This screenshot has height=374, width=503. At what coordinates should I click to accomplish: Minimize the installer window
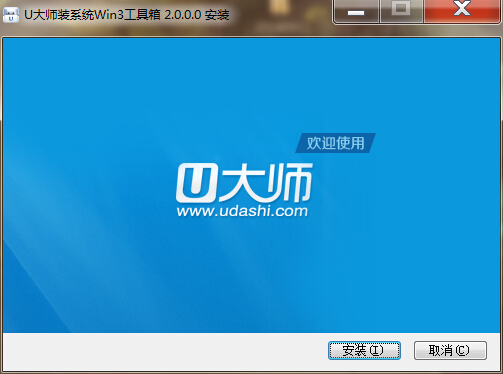[x=356, y=12]
